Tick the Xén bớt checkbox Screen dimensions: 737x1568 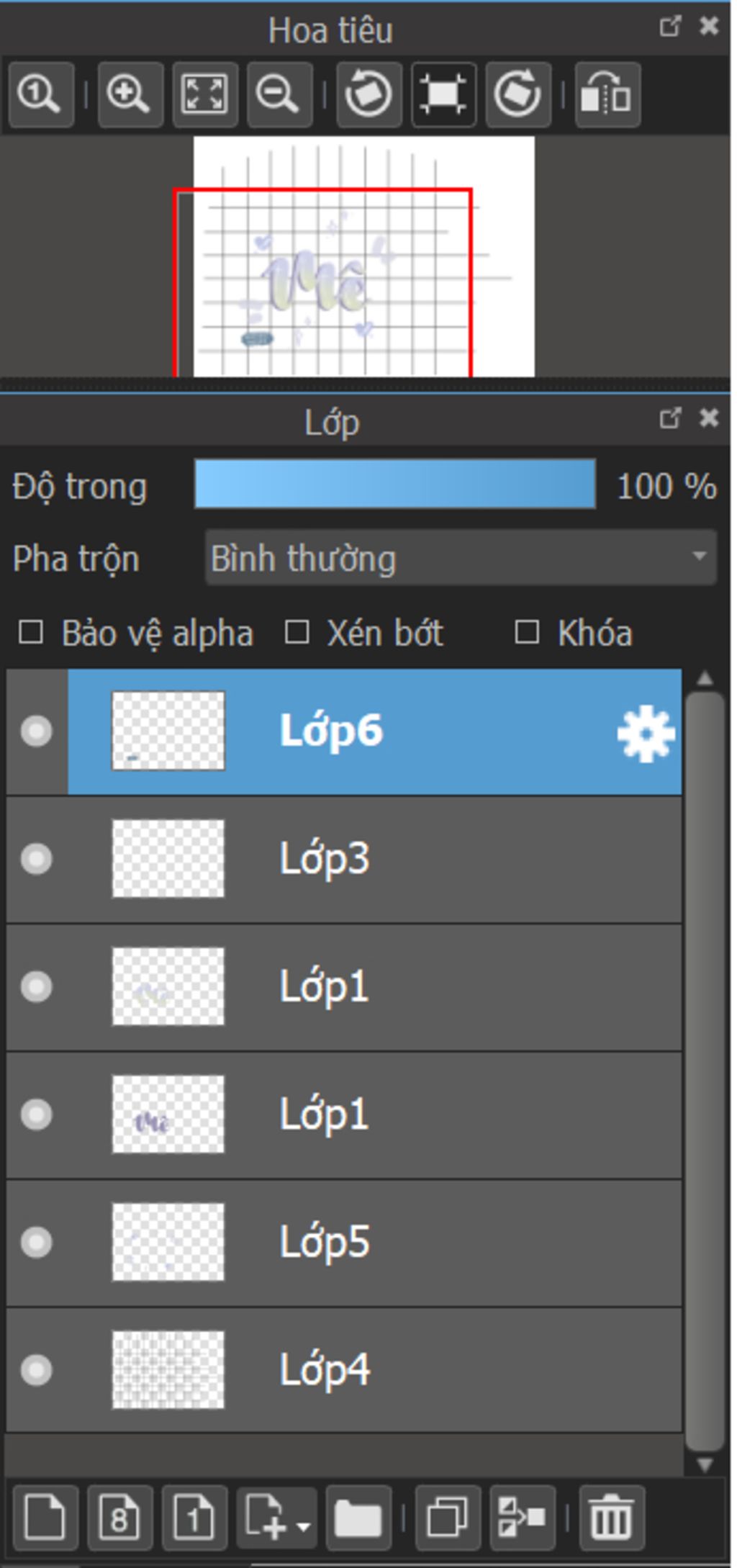[x=297, y=634]
